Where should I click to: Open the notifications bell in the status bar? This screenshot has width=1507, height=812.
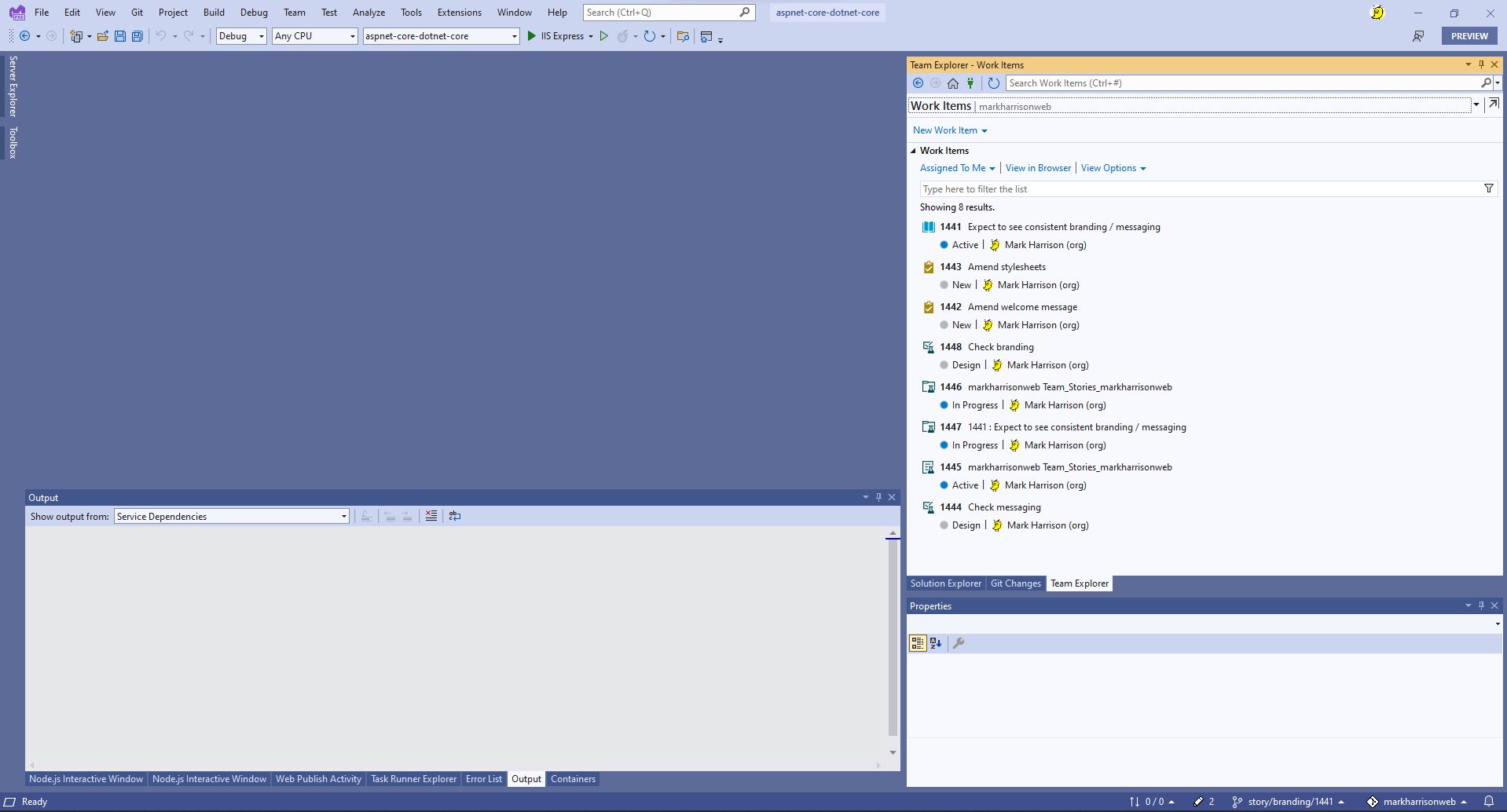1488,801
